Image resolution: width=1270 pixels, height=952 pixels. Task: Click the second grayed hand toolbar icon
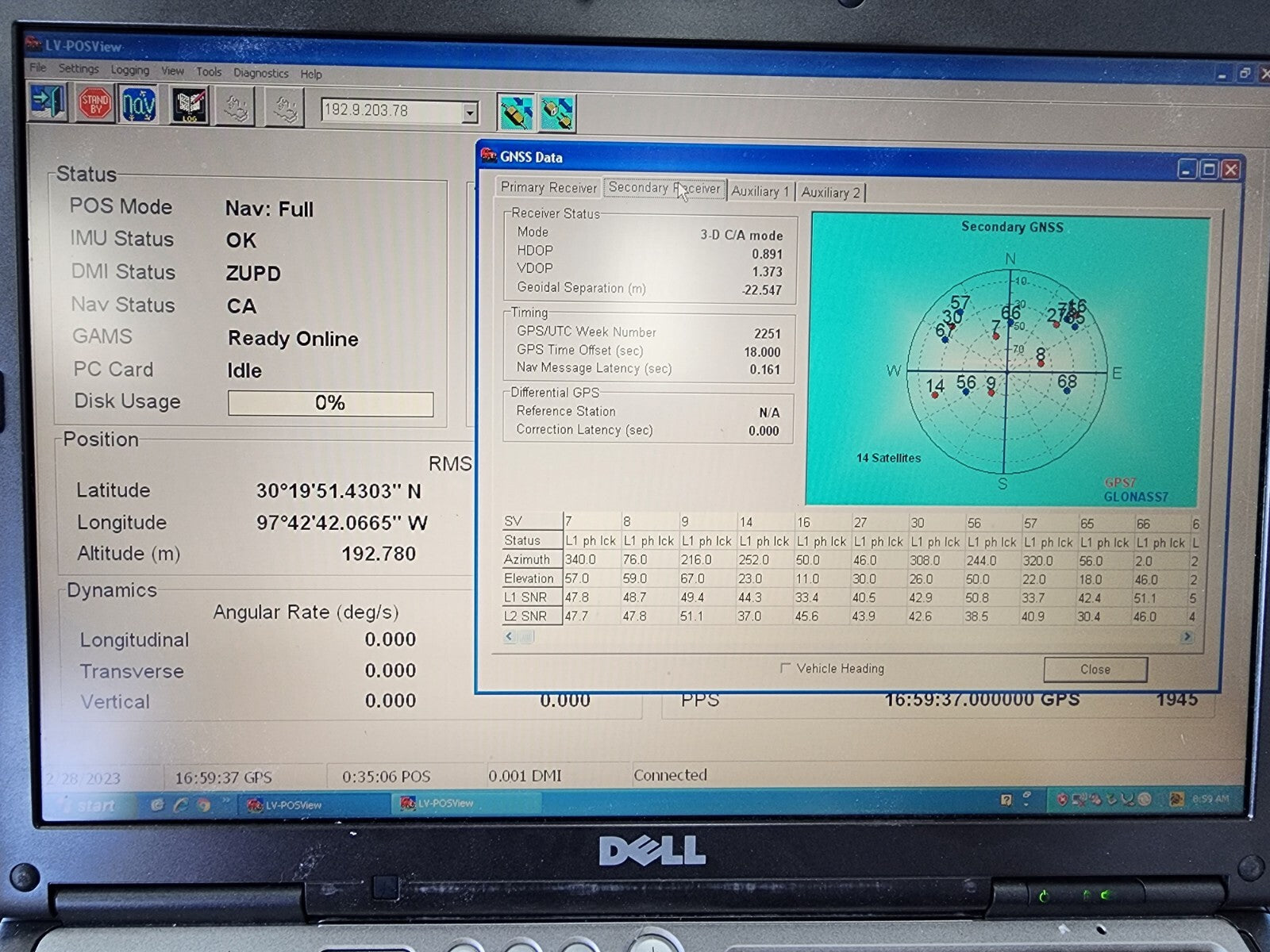pos(284,107)
